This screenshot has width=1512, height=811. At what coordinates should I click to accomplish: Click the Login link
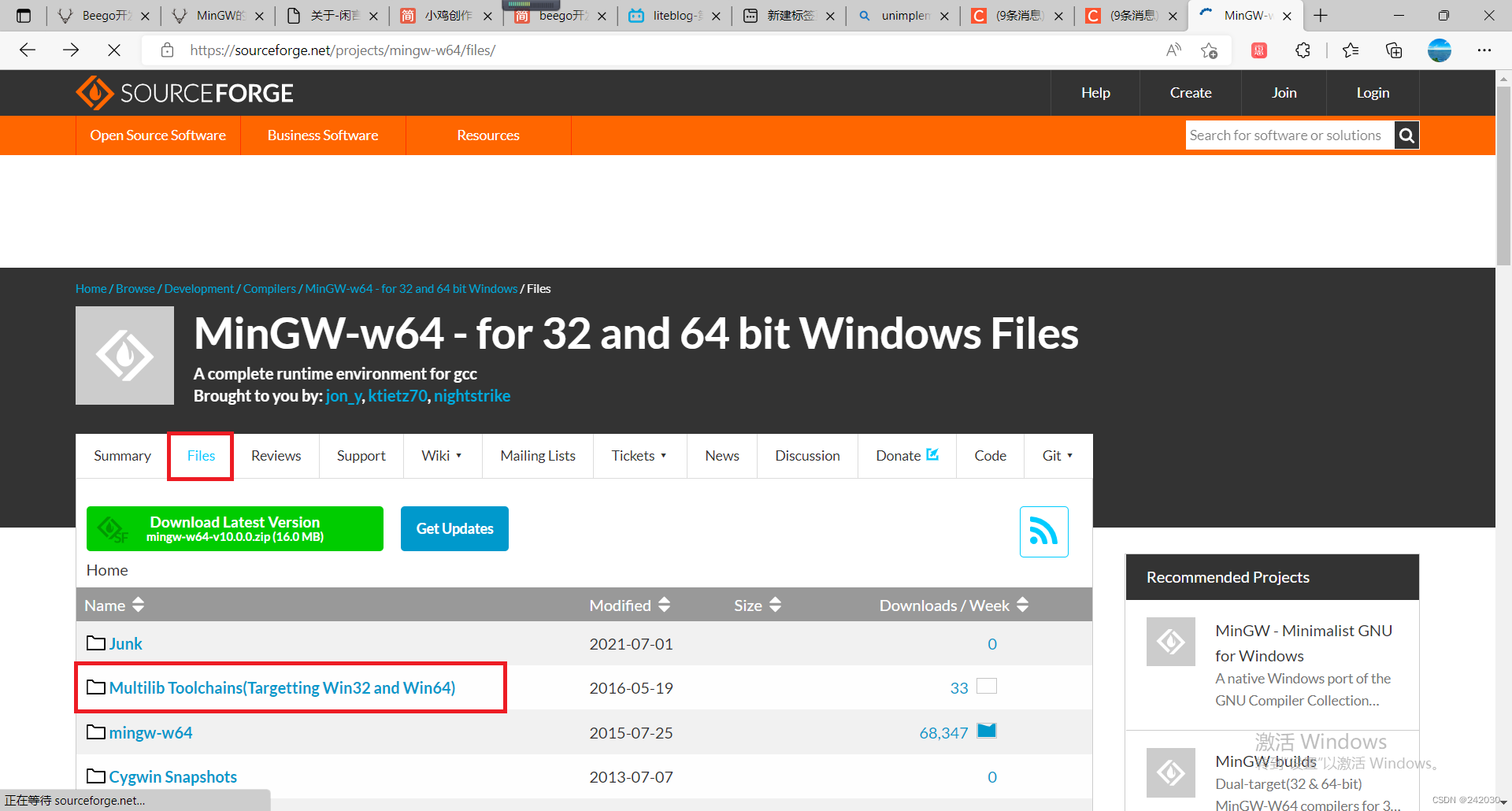click(1373, 93)
